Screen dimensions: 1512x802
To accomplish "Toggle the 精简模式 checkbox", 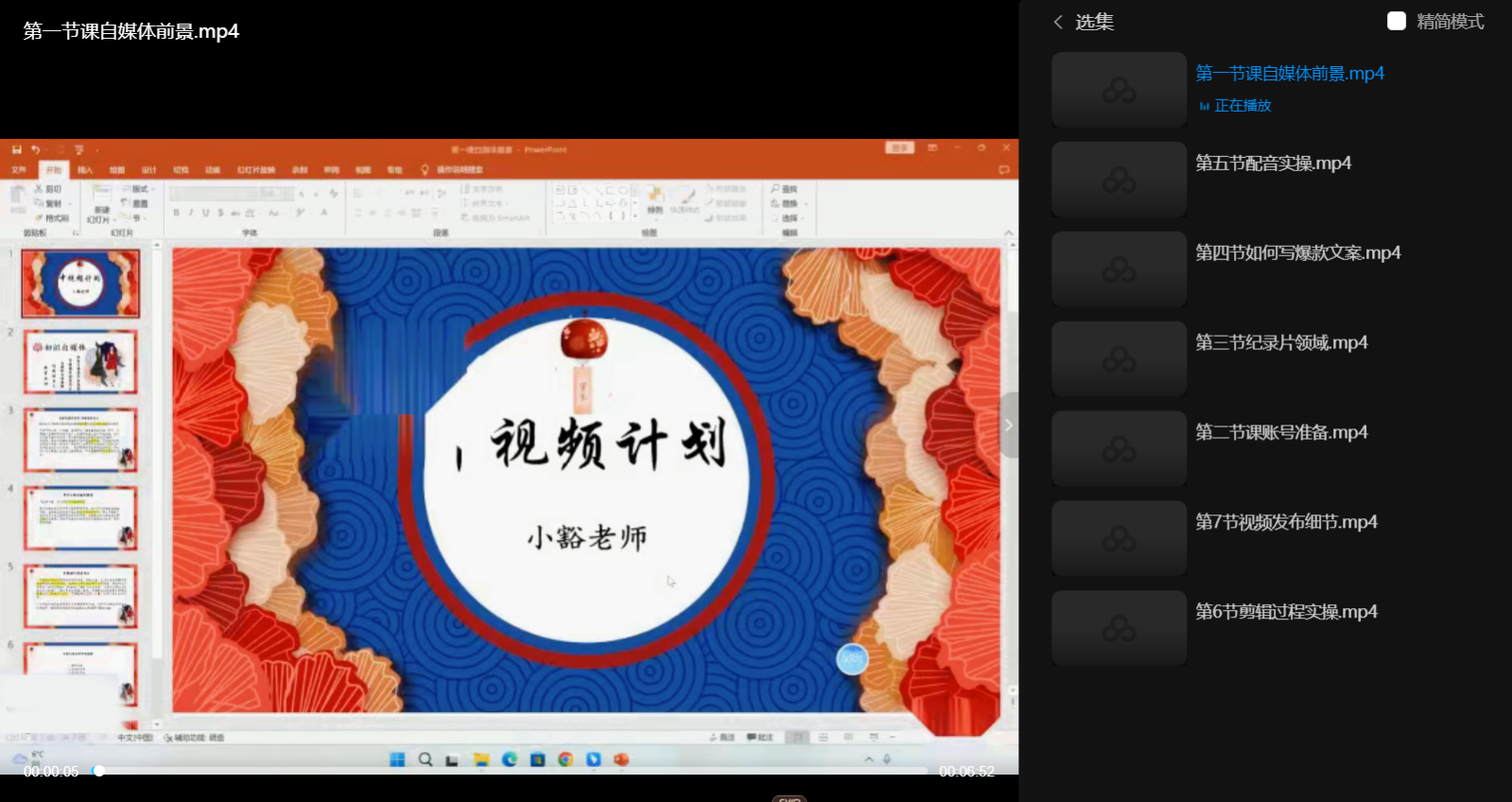I will 1397,22.
